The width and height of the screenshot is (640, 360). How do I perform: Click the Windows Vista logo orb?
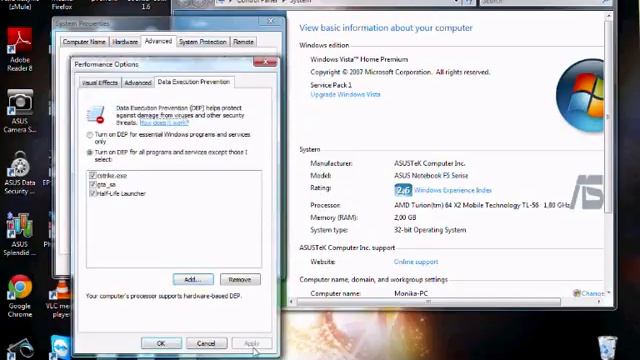pos(581,96)
